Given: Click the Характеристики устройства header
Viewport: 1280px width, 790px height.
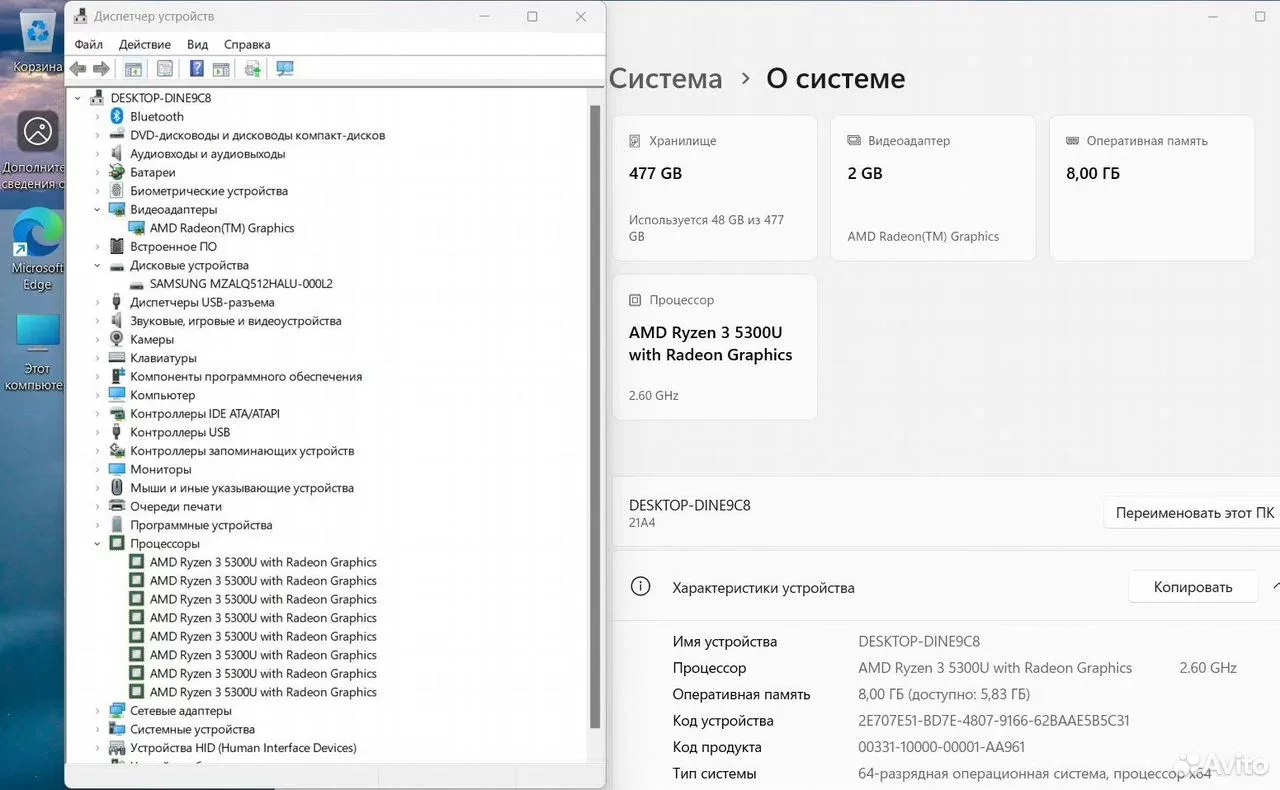Looking at the screenshot, I should [763, 588].
